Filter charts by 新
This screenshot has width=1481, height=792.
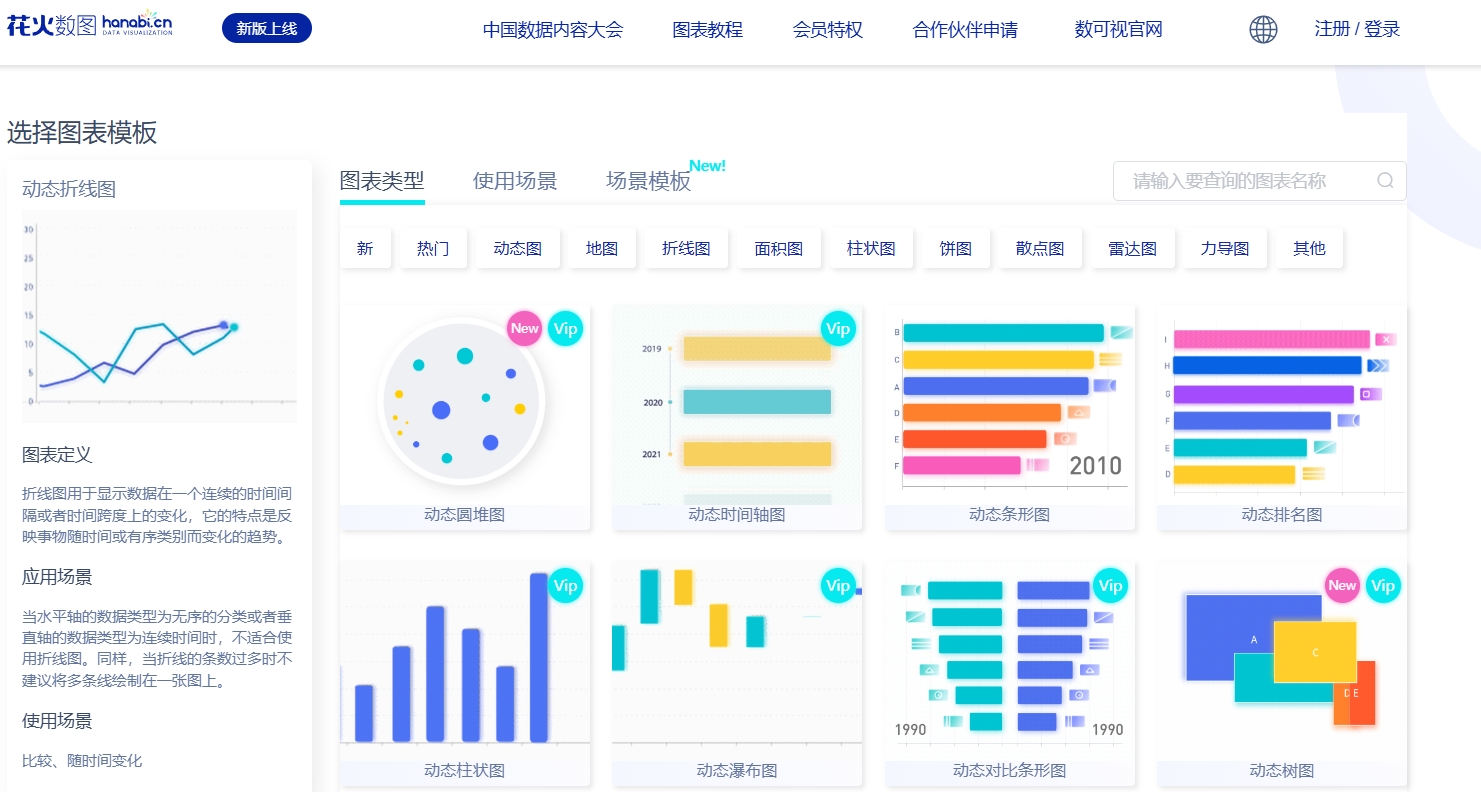click(365, 248)
